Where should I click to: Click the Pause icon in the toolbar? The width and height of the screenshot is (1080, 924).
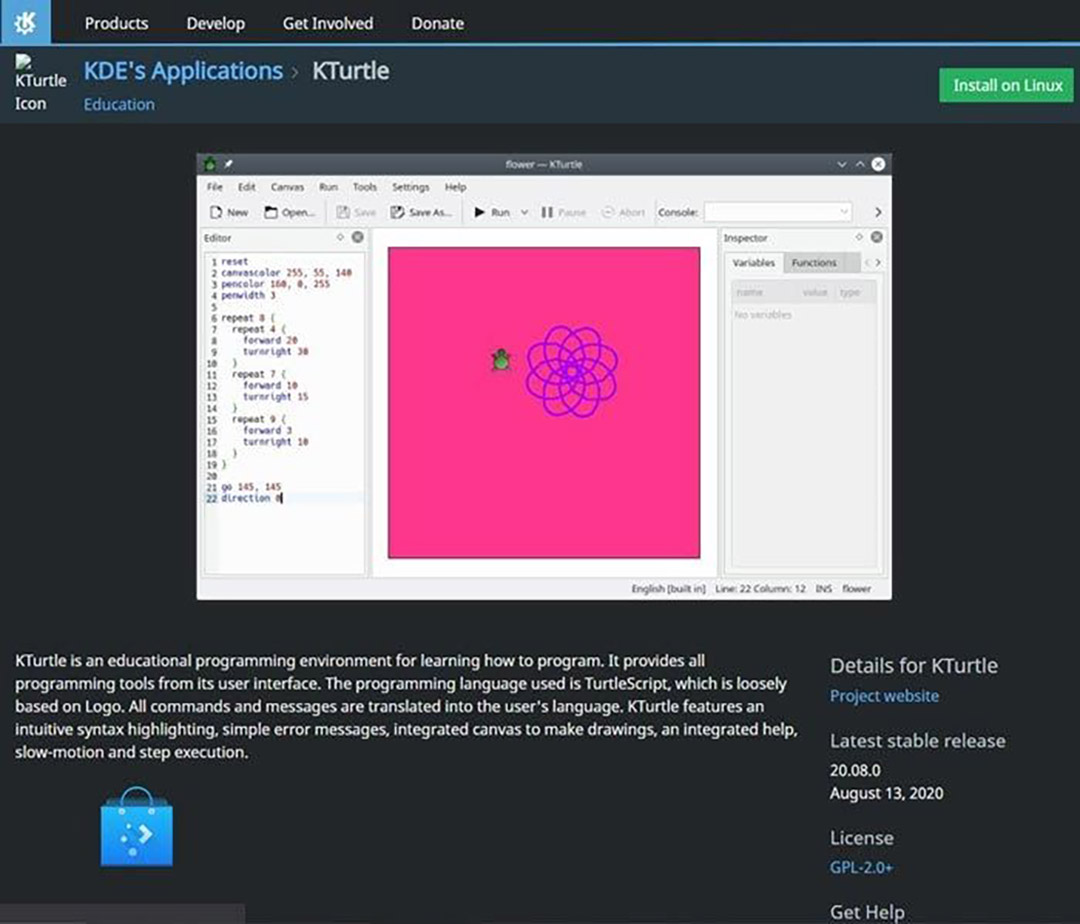point(547,212)
